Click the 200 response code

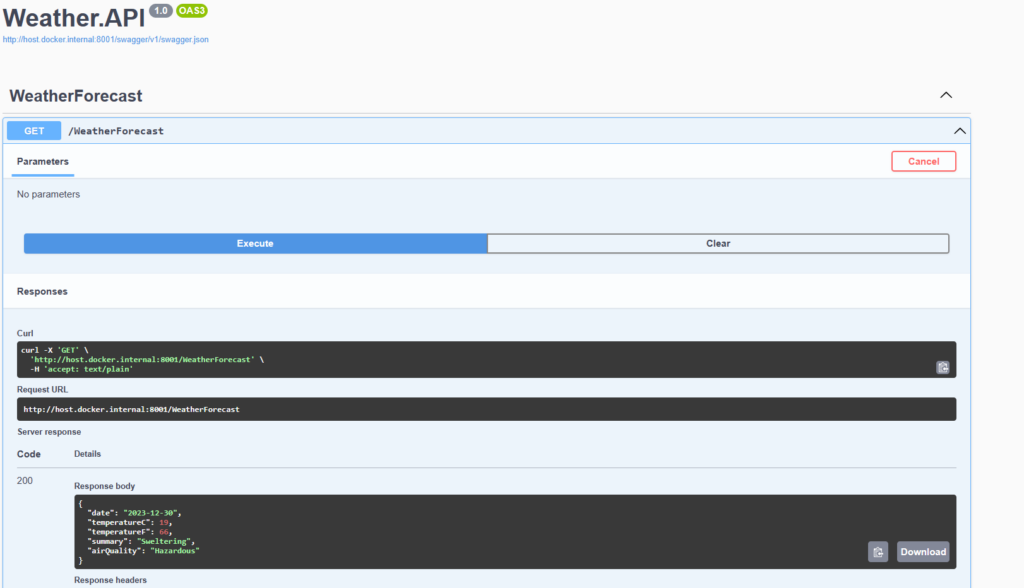[25, 481]
